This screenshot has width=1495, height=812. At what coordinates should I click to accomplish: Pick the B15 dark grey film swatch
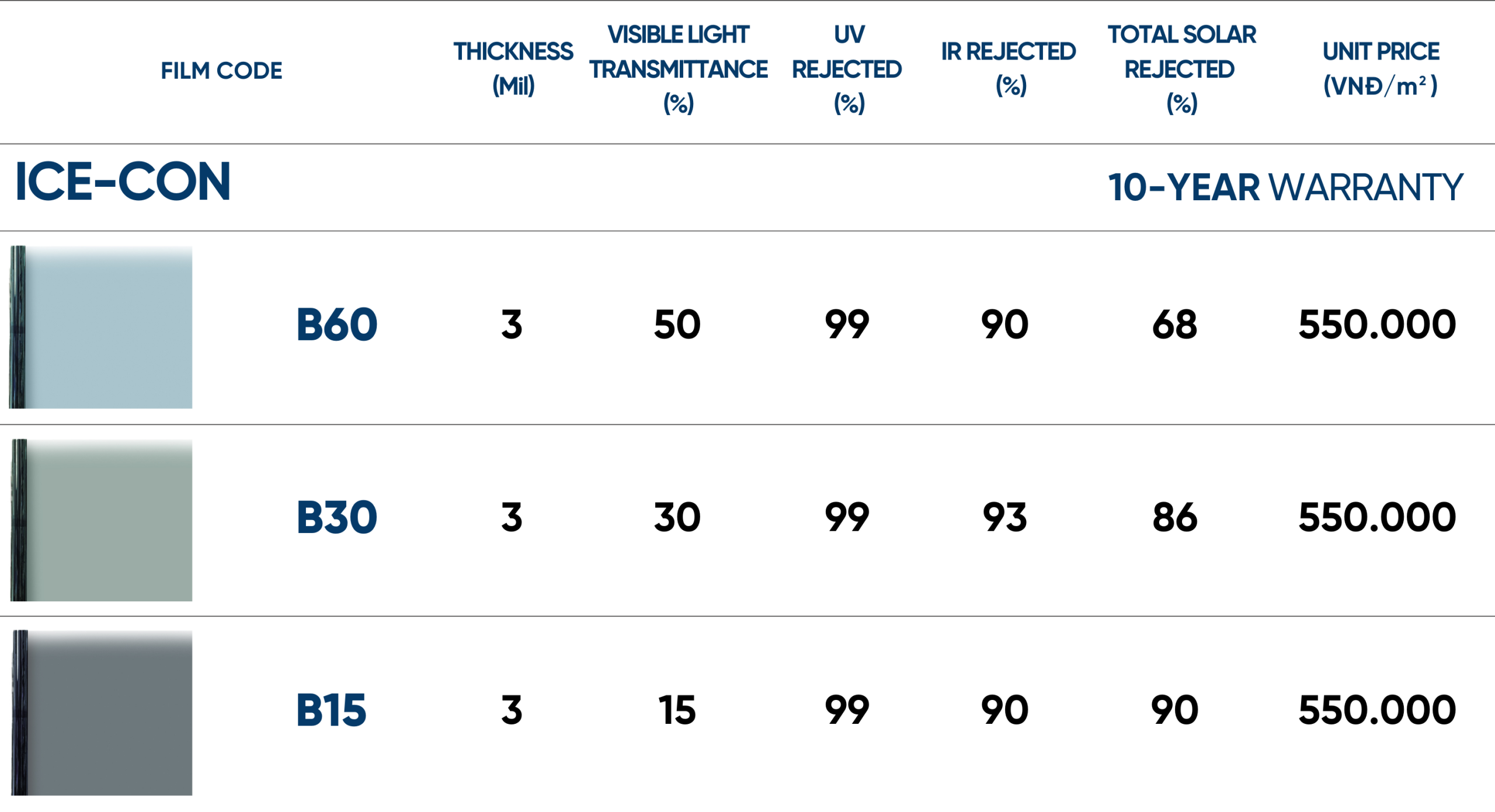[102, 713]
